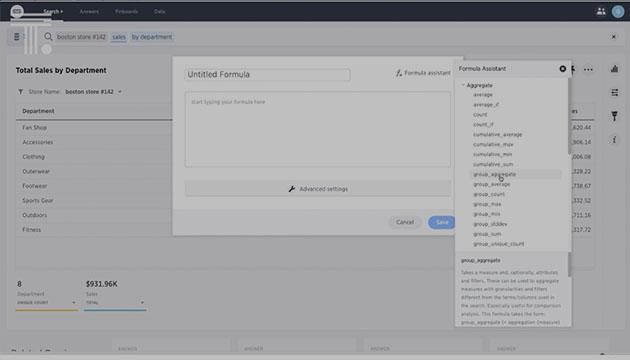Click the user group icon in top bar
630x360 pixels.
[x=601, y=11]
